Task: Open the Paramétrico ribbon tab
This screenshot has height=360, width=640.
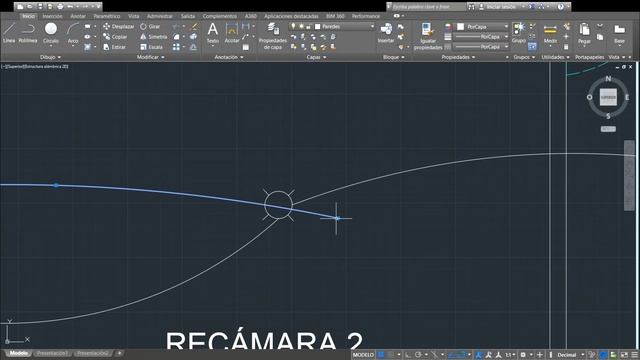Action: coord(107,16)
